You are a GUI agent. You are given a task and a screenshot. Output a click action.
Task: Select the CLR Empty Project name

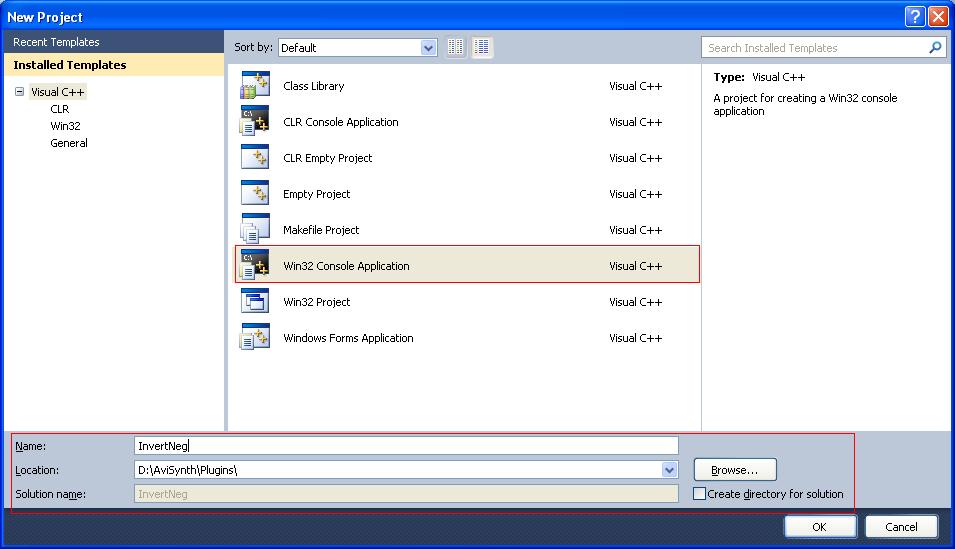(x=328, y=158)
